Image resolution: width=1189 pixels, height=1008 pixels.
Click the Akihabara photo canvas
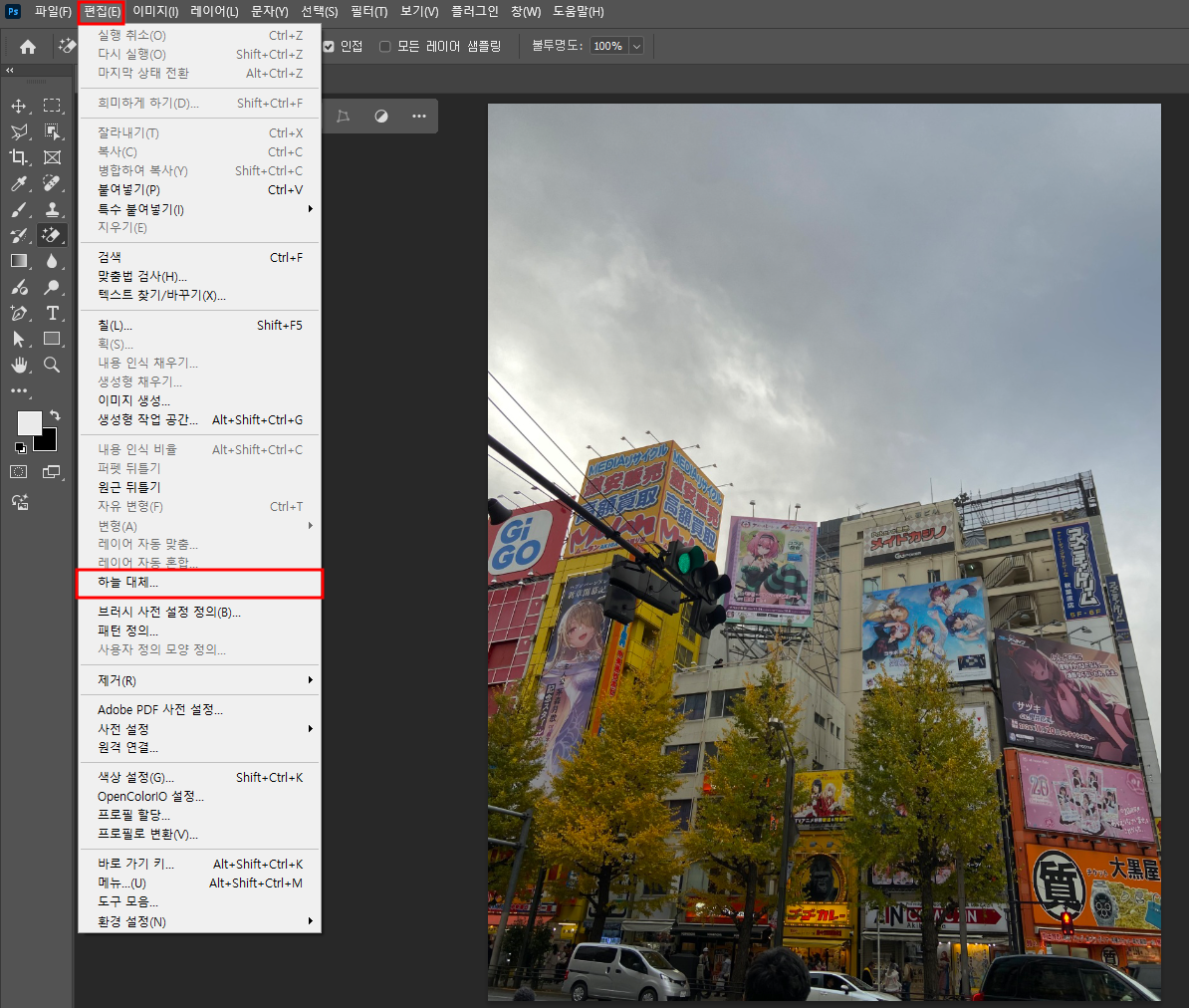point(825,552)
